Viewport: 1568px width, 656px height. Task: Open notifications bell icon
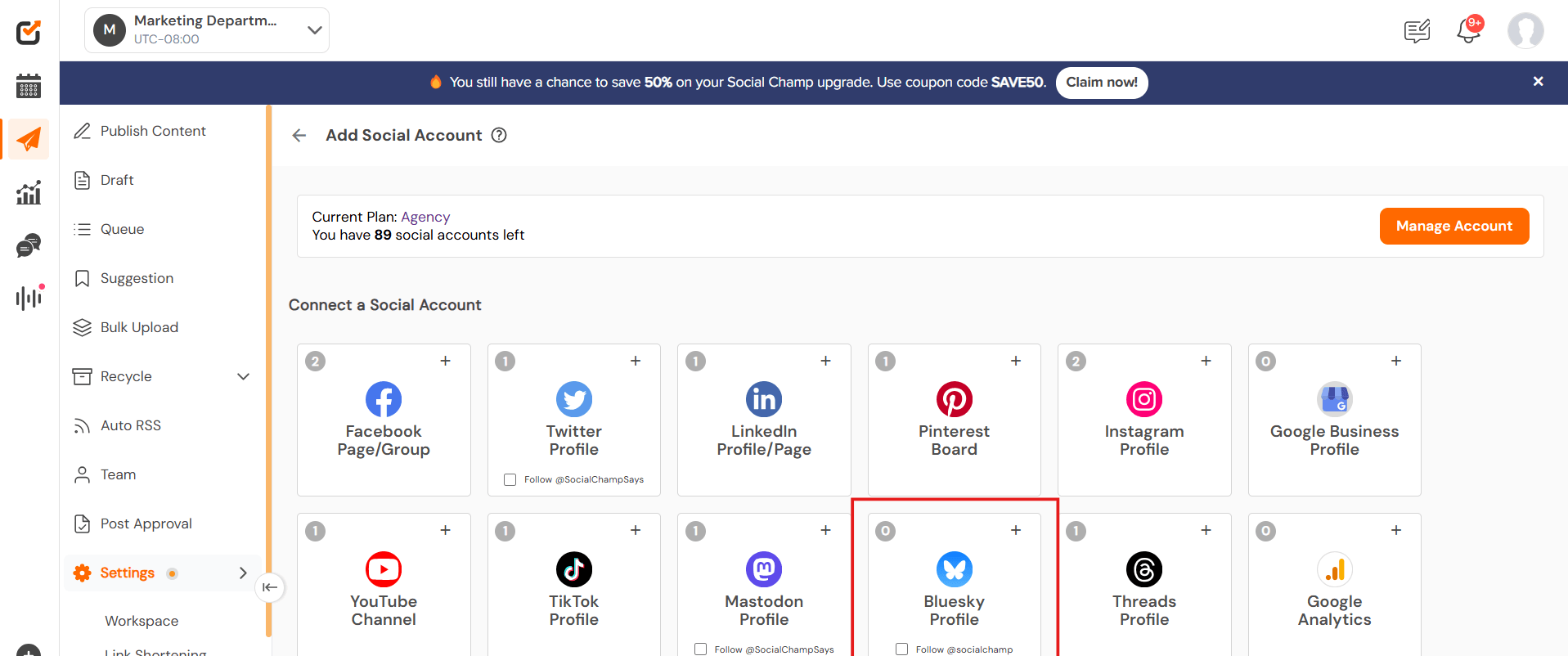(x=1469, y=30)
